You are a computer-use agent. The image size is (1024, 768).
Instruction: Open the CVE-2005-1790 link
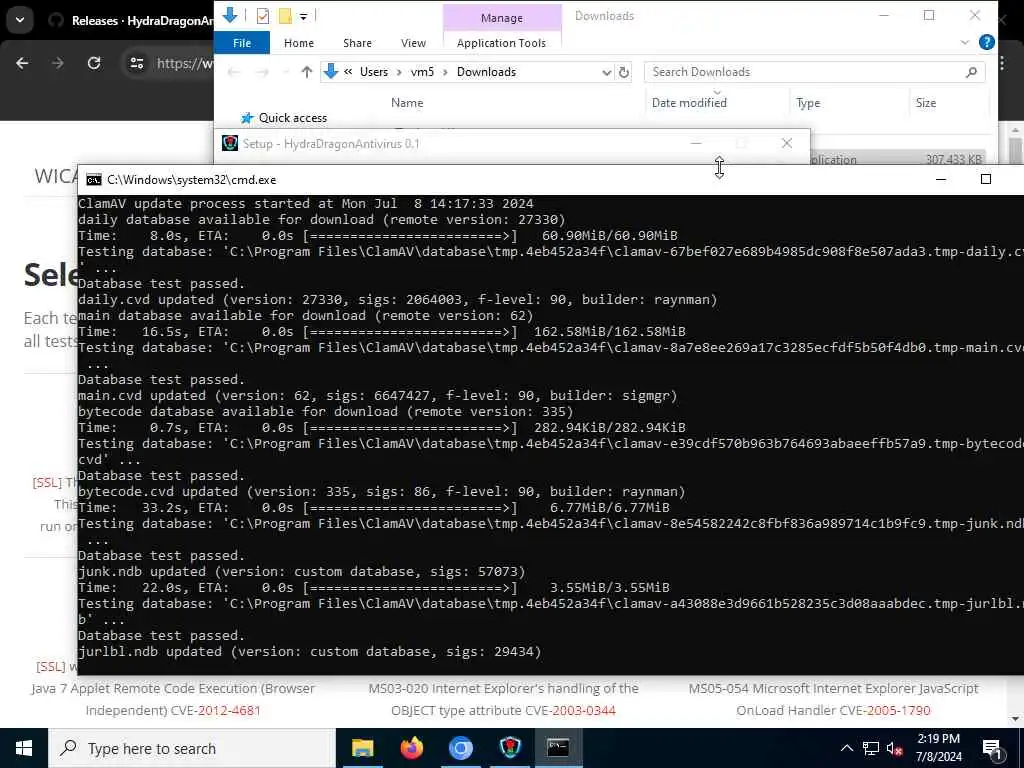coord(899,711)
